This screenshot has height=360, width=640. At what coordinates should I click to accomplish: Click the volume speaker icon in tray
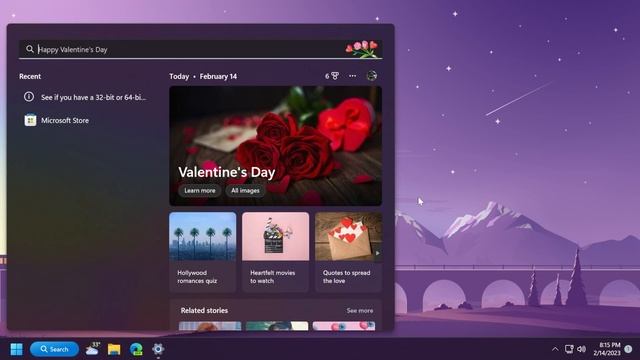[582, 349]
